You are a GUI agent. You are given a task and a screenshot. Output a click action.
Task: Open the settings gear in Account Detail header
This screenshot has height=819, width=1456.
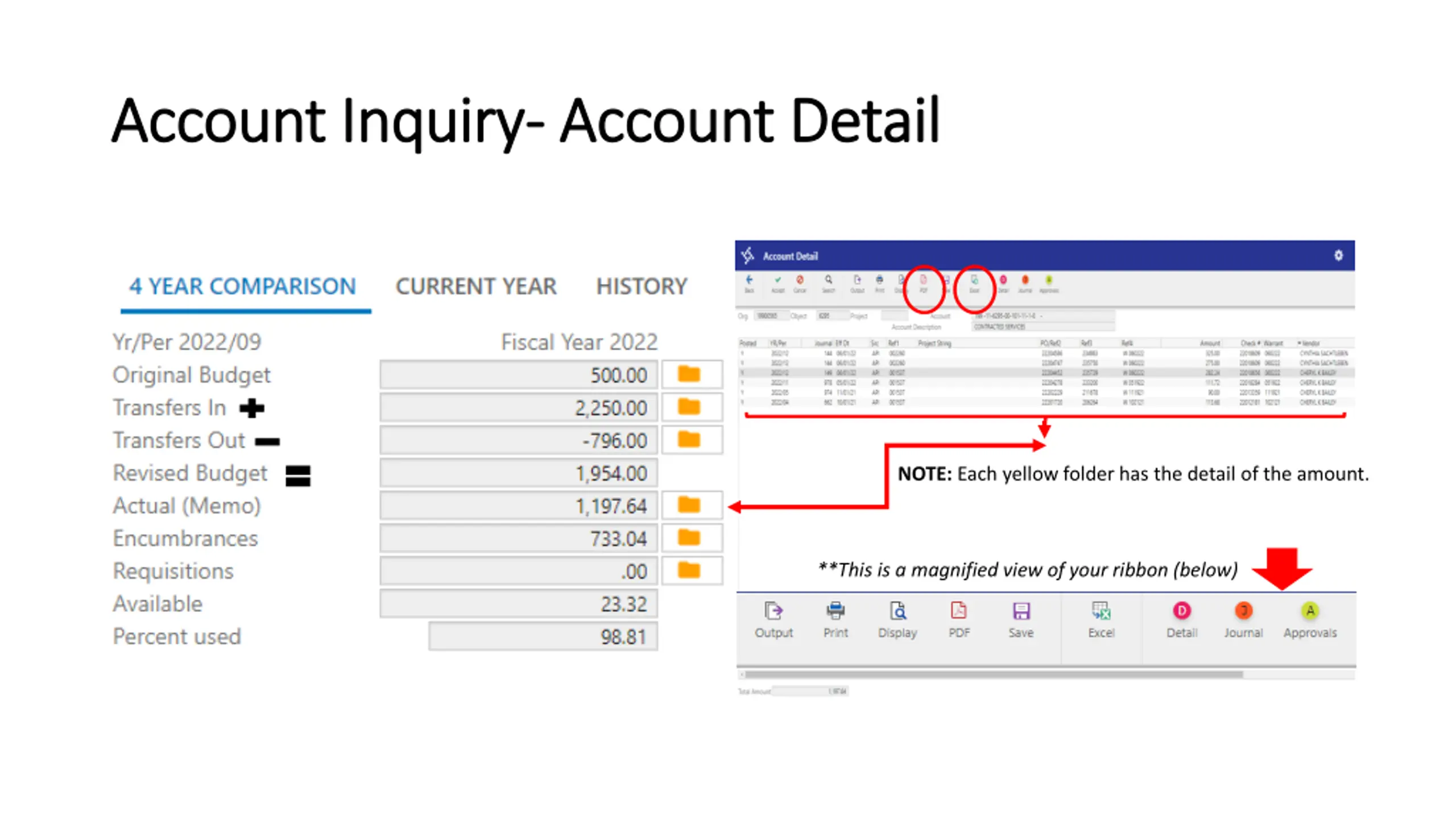(1338, 255)
